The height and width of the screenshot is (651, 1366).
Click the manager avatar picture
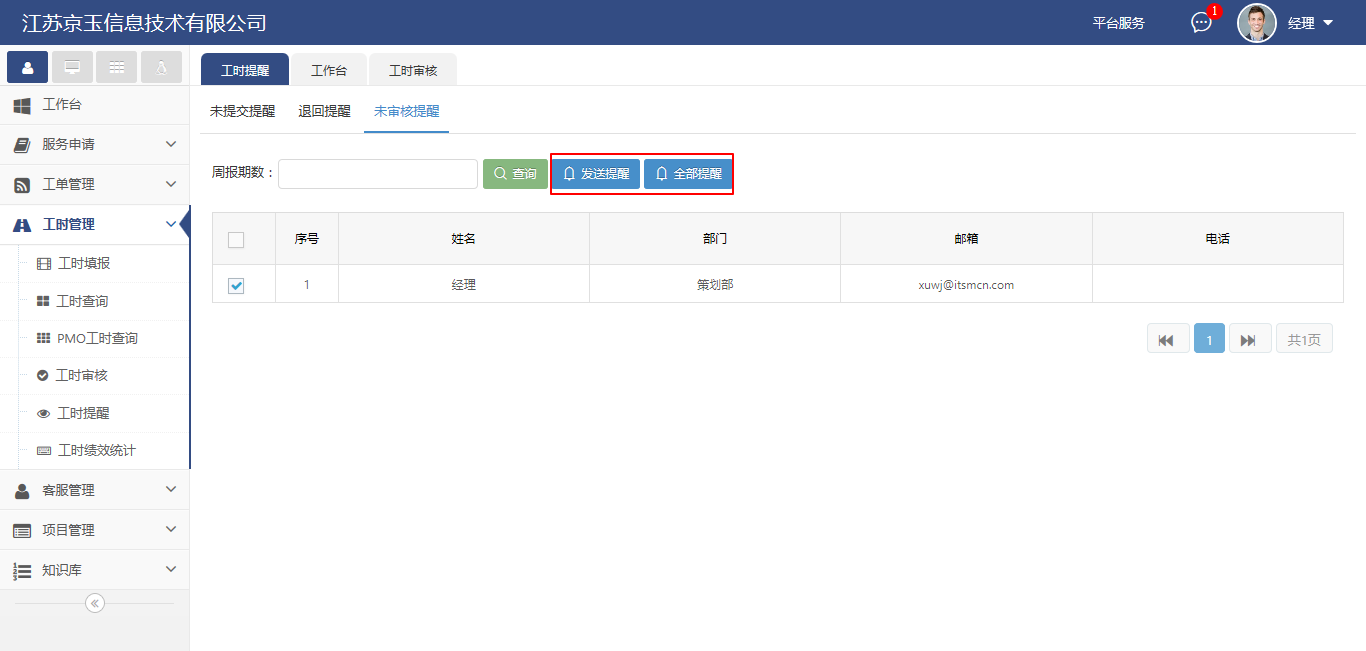(x=1256, y=23)
